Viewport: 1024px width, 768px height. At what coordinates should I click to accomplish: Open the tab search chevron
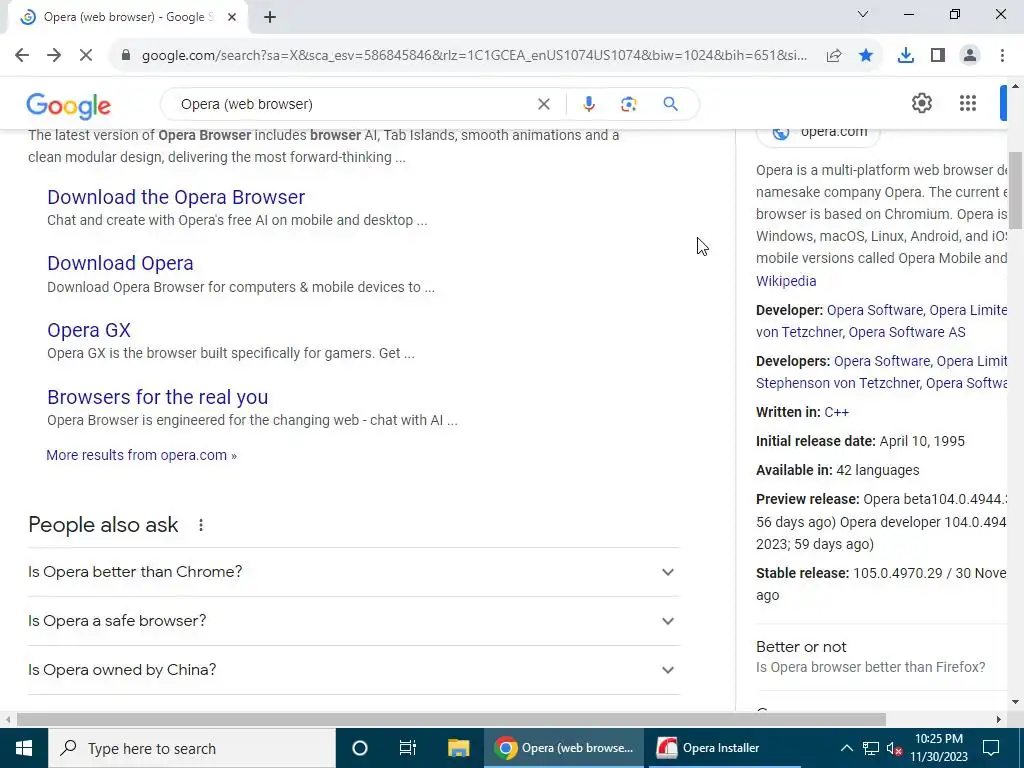(863, 14)
